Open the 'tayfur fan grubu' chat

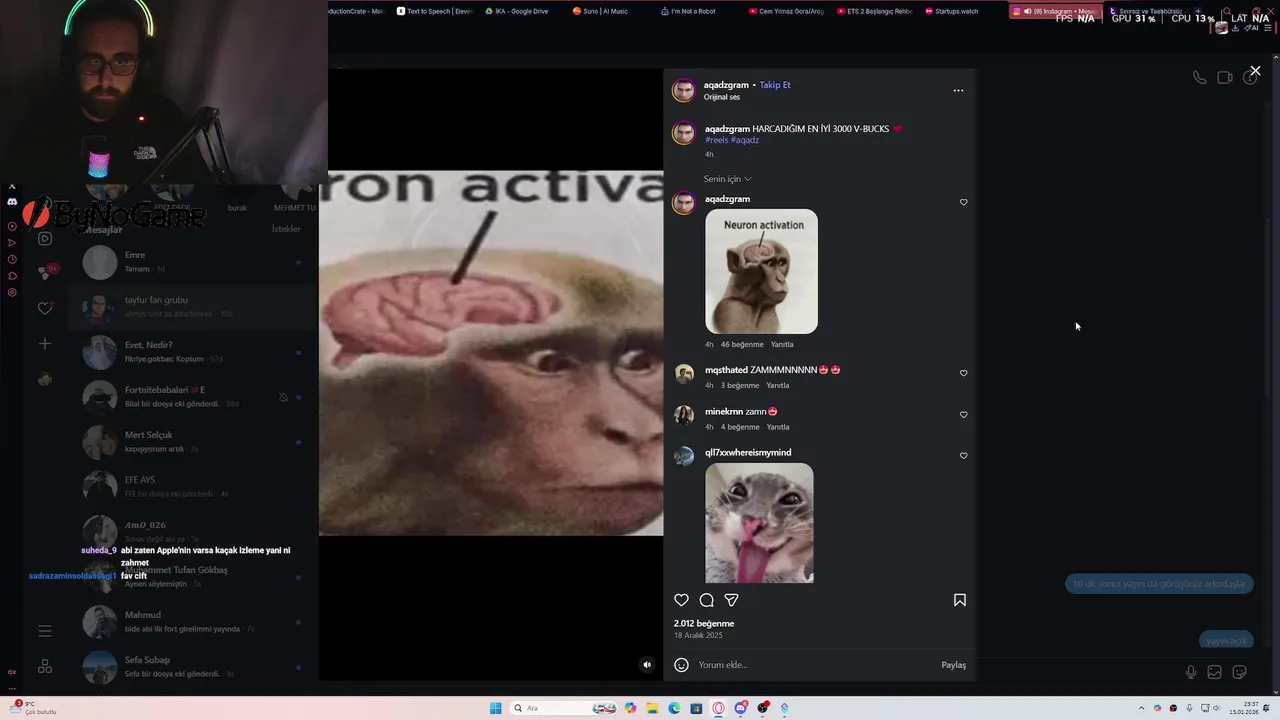pyautogui.click(x=193, y=307)
